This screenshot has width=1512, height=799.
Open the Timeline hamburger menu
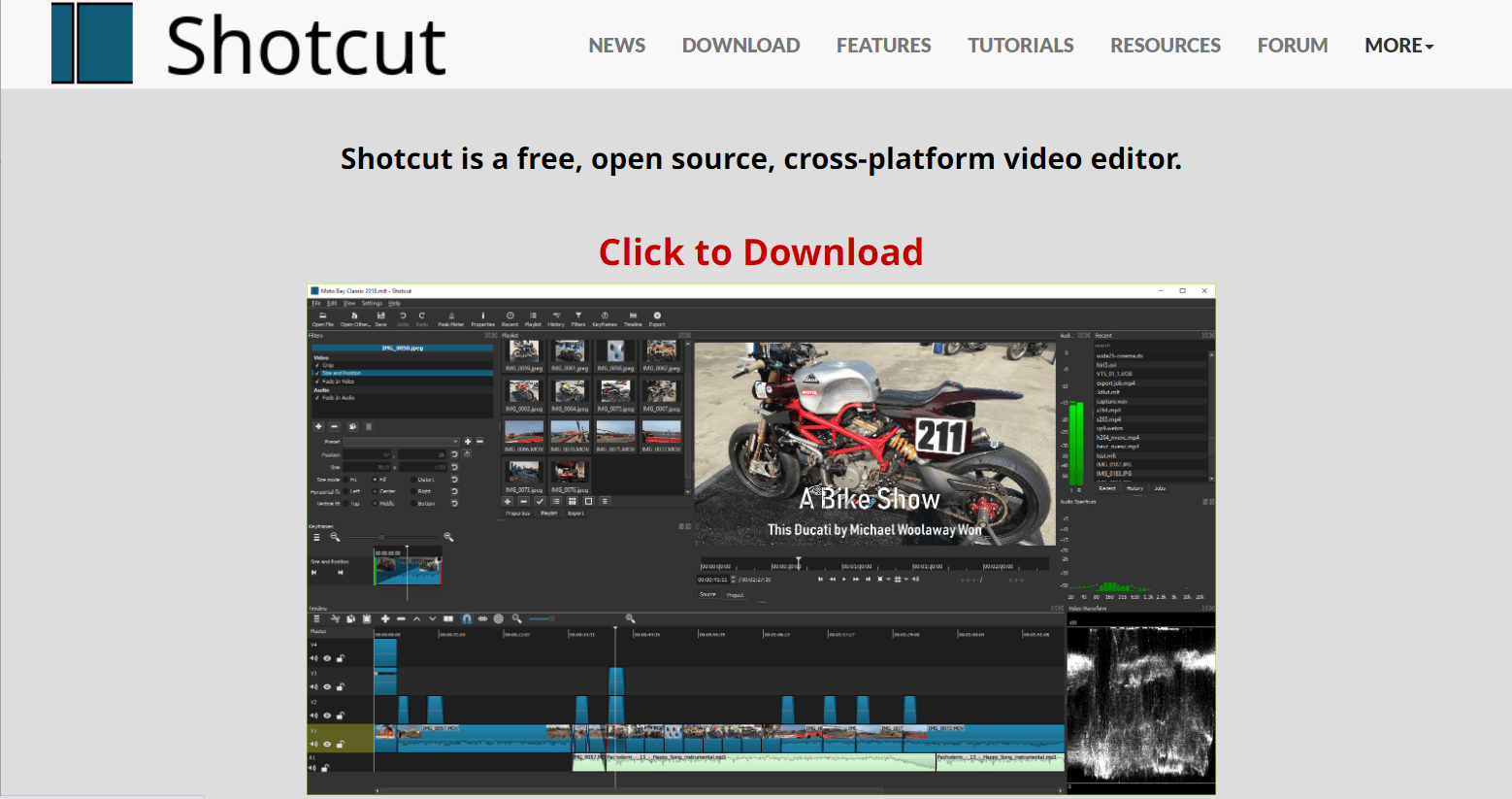pyautogui.click(x=316, y=618)
